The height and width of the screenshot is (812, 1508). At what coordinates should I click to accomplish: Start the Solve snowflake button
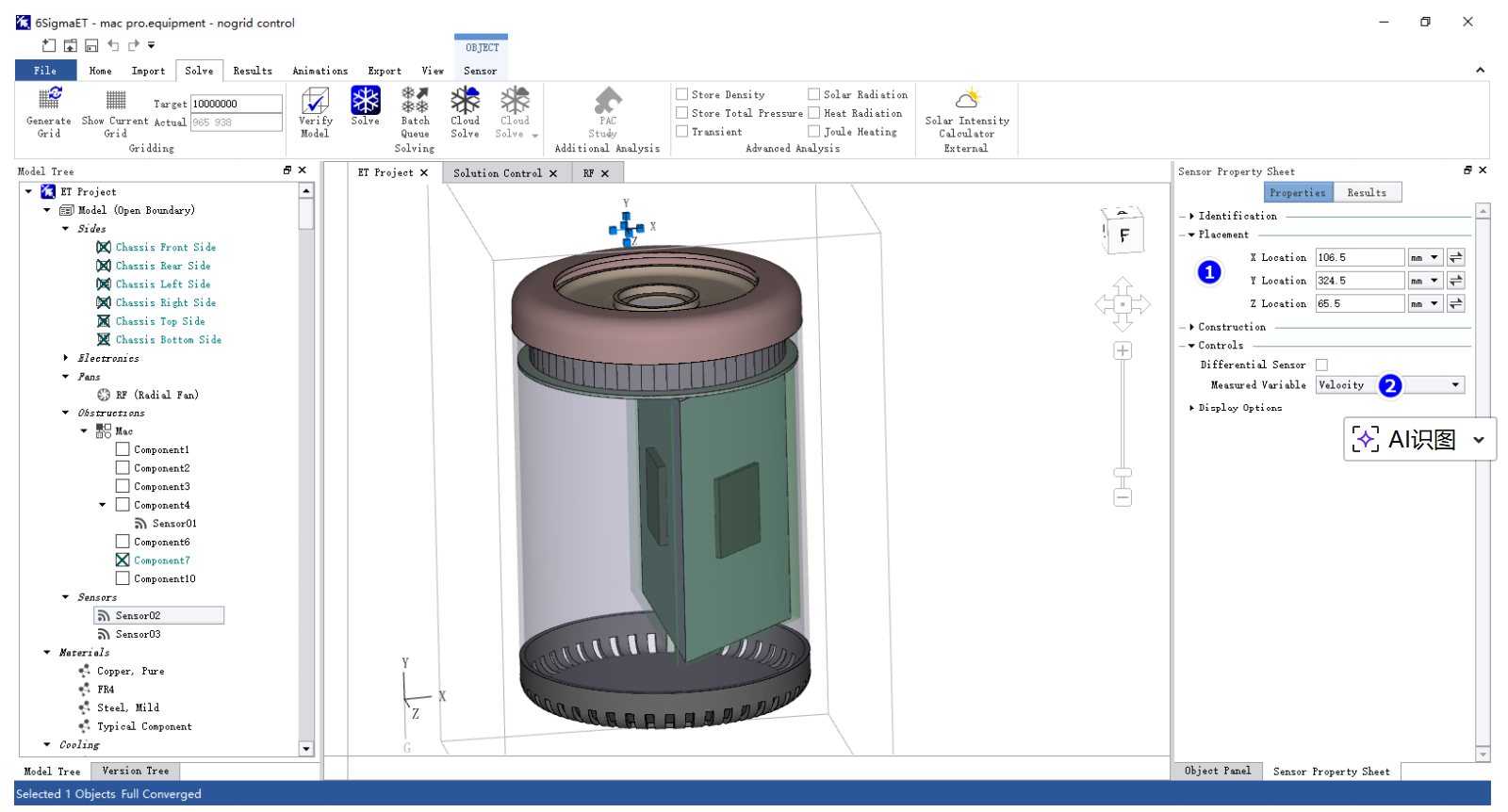click(x=365, y=100)
